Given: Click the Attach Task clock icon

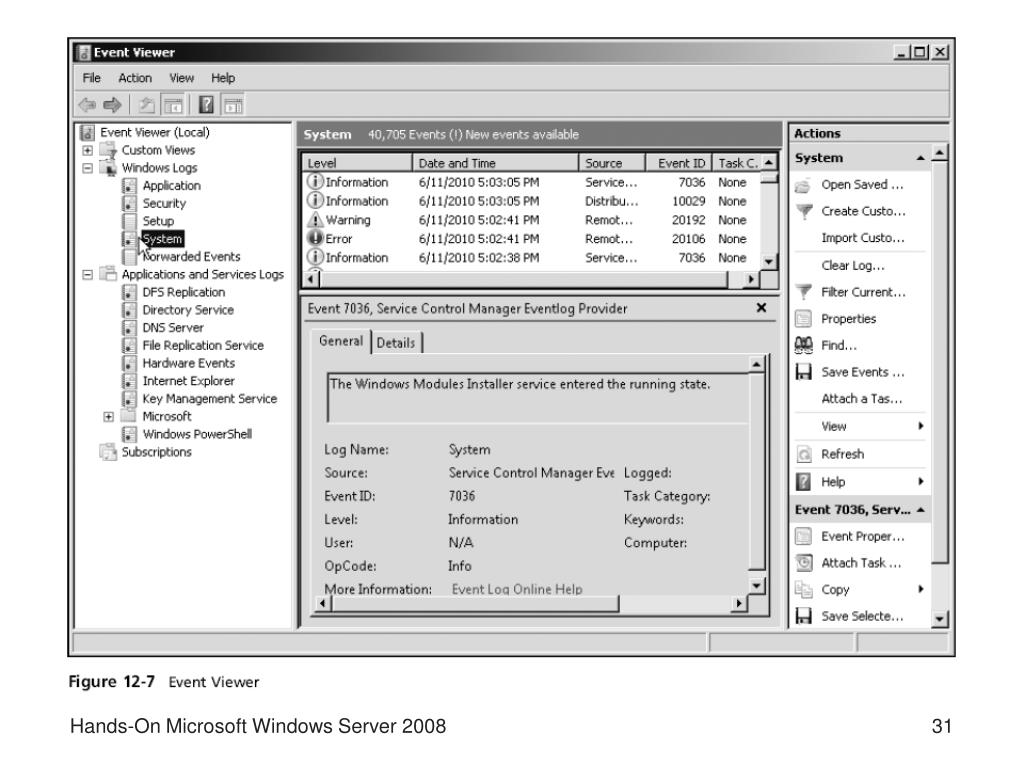Looking at the screenshot, I should tap(804, 563).
